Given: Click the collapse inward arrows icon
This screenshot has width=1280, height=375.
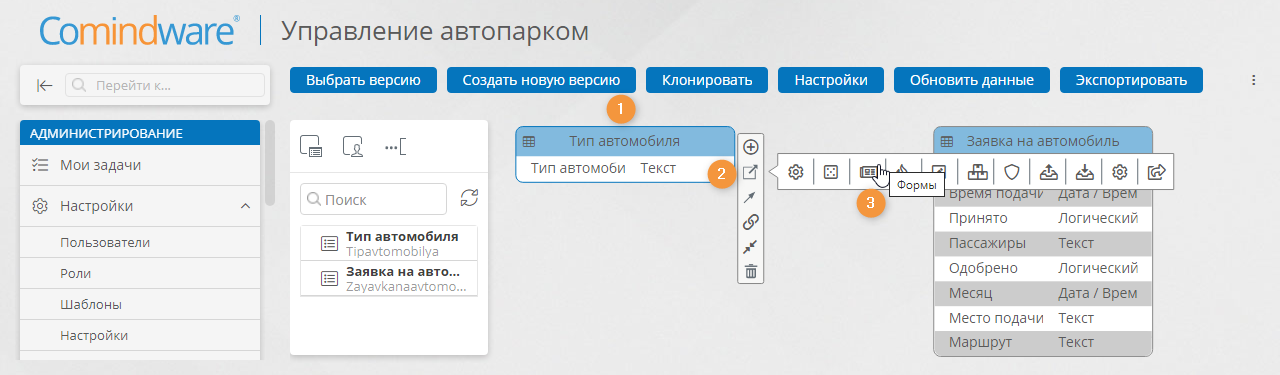Looking at the screenshot, I should [750, 246].
